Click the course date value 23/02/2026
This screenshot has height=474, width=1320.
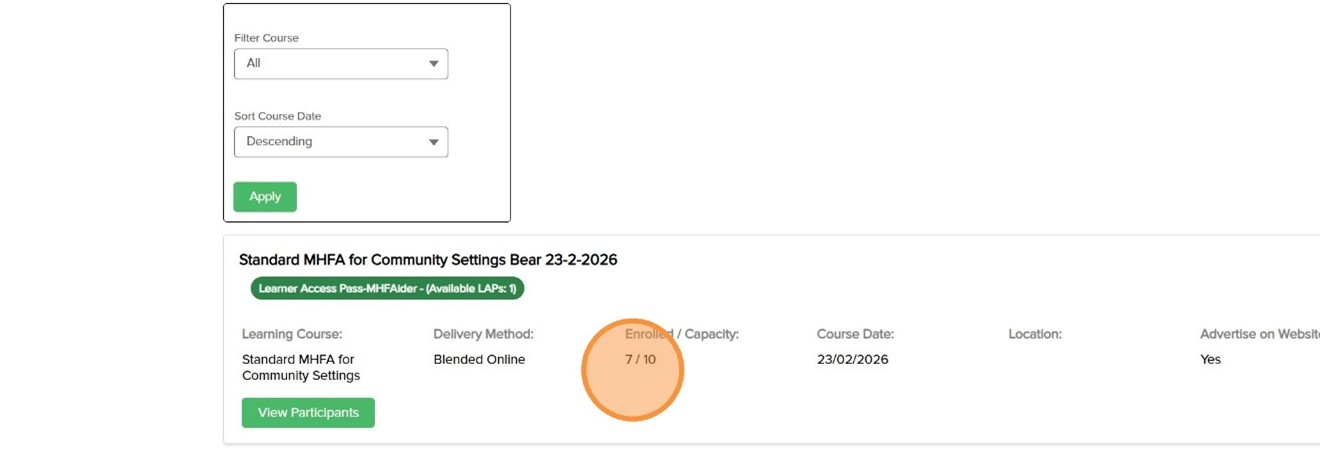[852, 360]
